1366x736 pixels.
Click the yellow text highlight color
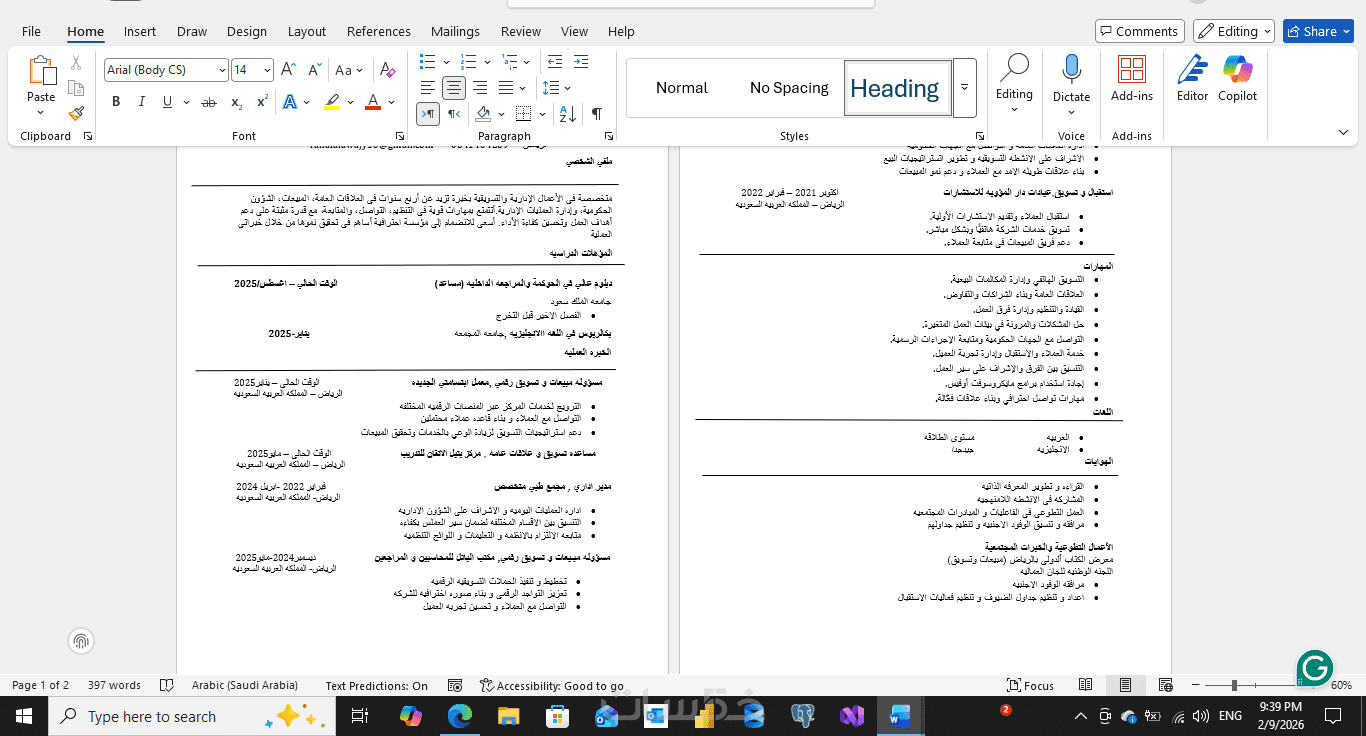click(x=332, y=102)
